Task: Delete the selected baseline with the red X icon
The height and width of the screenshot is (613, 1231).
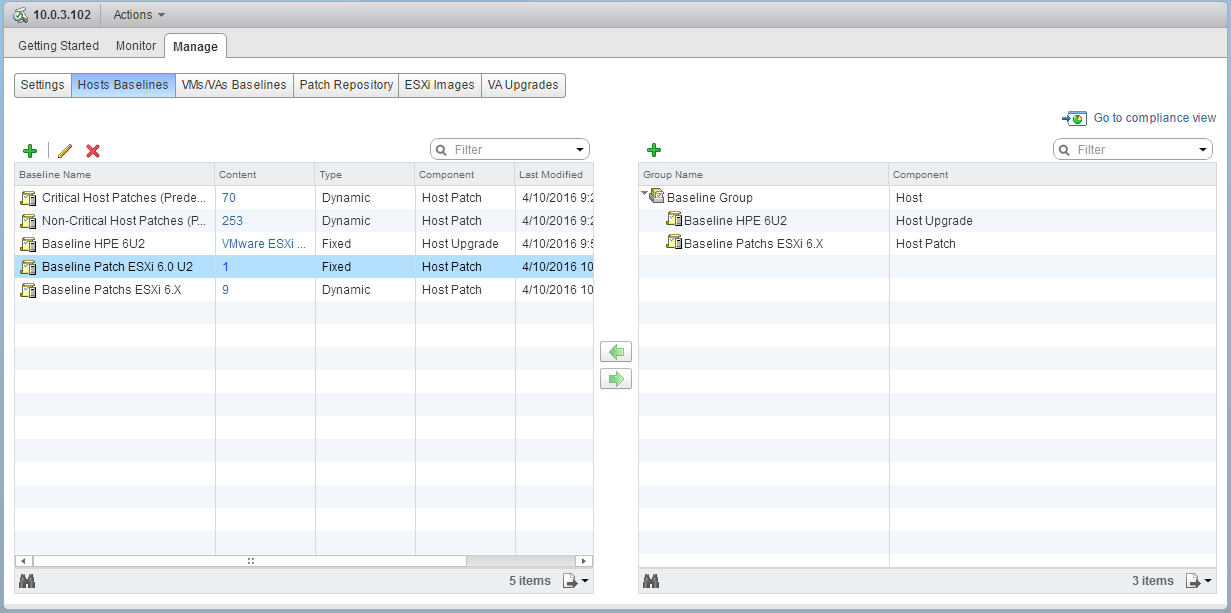Action: [x=92, y=150]
